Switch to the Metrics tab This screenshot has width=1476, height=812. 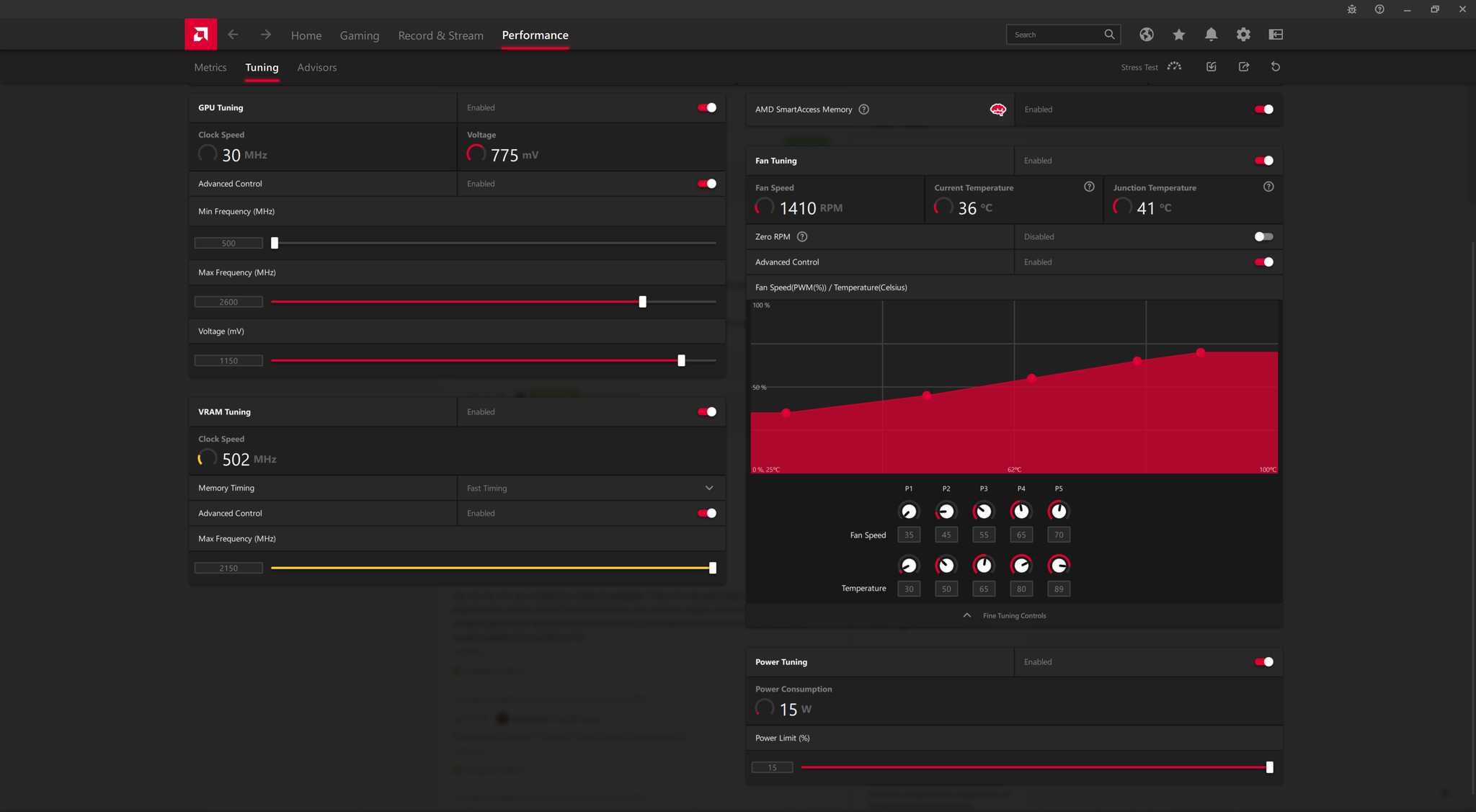(x=210, y=68)
